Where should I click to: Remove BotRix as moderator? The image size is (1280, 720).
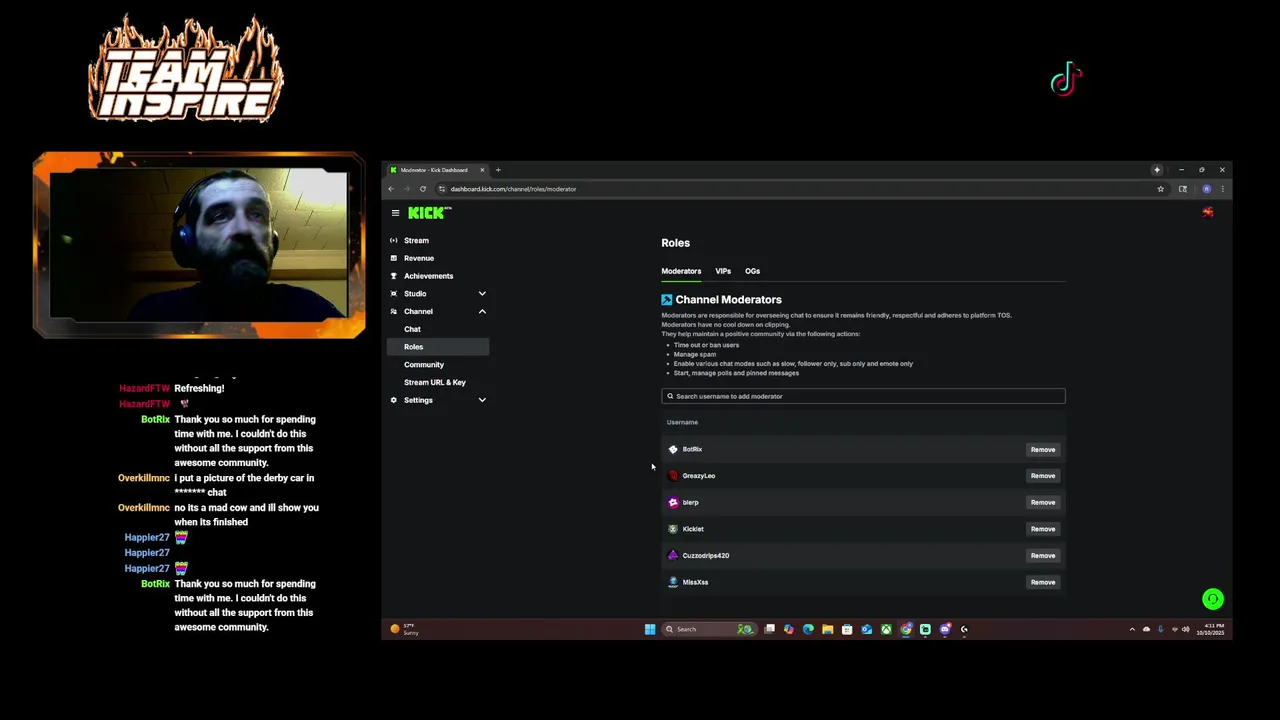pos(1043,449)
